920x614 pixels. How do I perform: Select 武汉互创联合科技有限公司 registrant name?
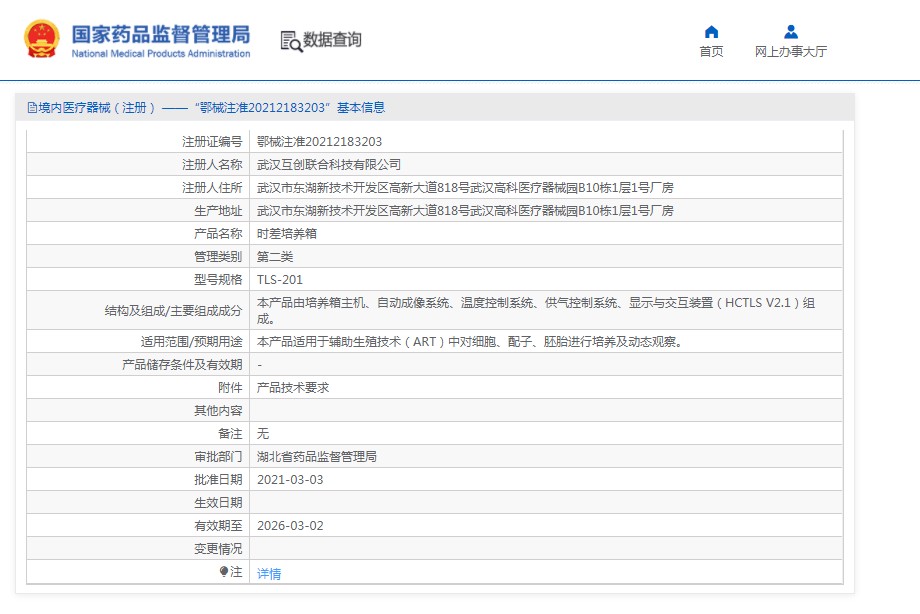[329, 164]
